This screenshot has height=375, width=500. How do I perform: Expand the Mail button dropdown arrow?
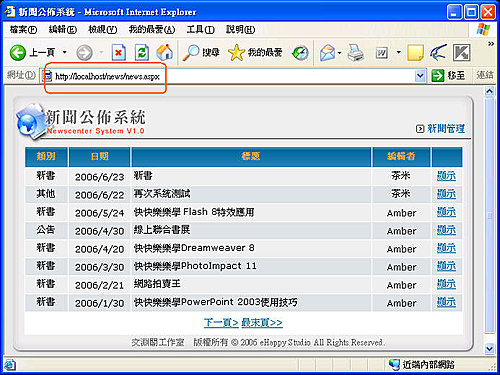point(339,53)
